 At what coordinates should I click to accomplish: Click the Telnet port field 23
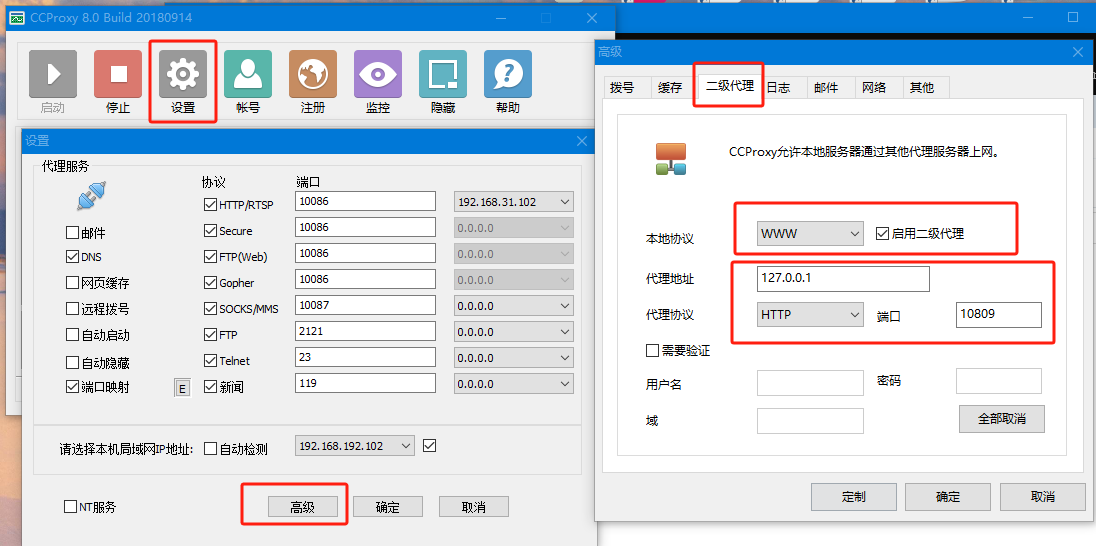click(x=366, y=357)
